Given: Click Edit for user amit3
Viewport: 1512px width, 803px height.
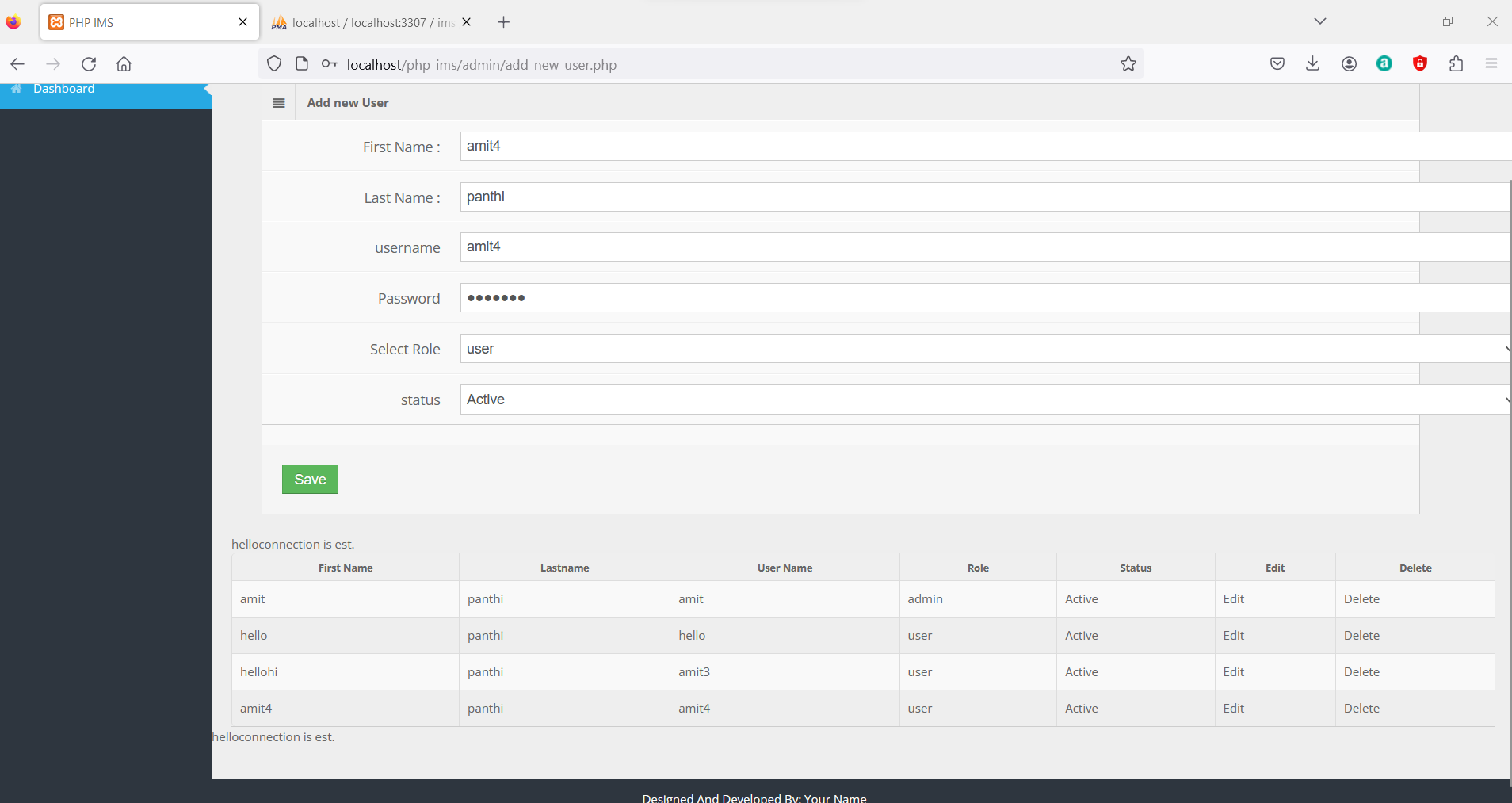Looking at the screenshot, I should coord(1234,671).
